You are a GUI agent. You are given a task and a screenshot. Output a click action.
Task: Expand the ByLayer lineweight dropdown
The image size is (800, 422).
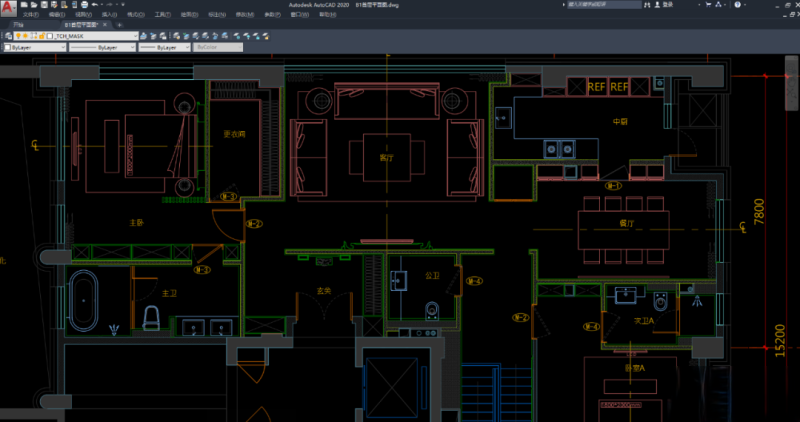coord(186,47)
